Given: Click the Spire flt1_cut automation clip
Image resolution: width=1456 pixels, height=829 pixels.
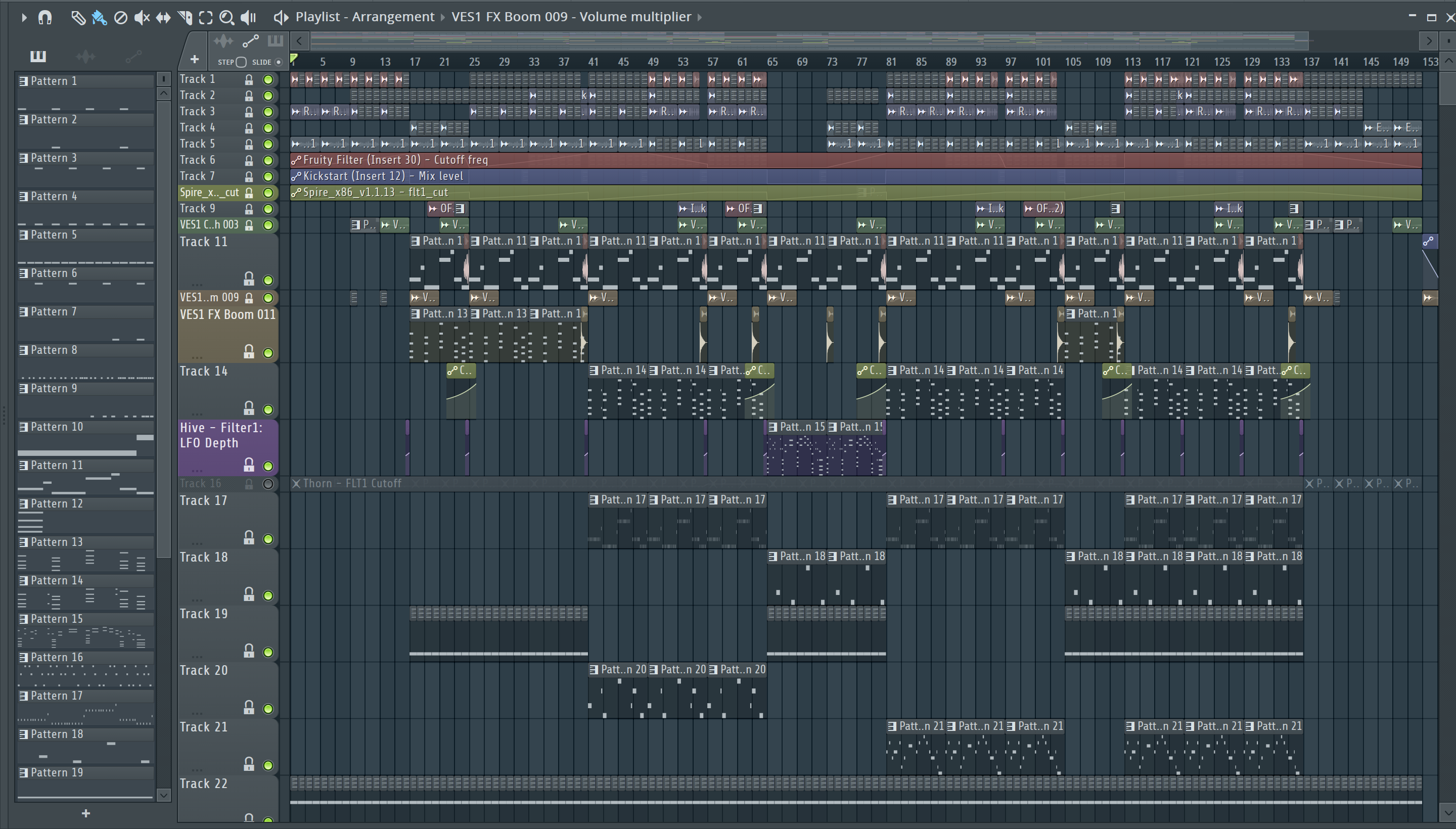Looking at the screenshot, I should click(x=856, y=193).
